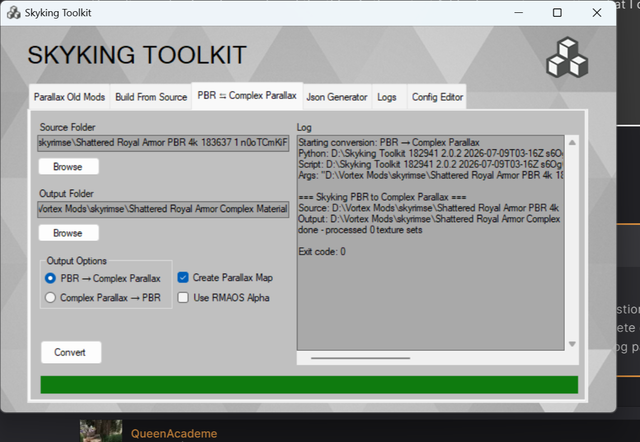Click QueenAcademe username in background page
The height and width of the screenshot is (442, 640).
tap(174, 433)
